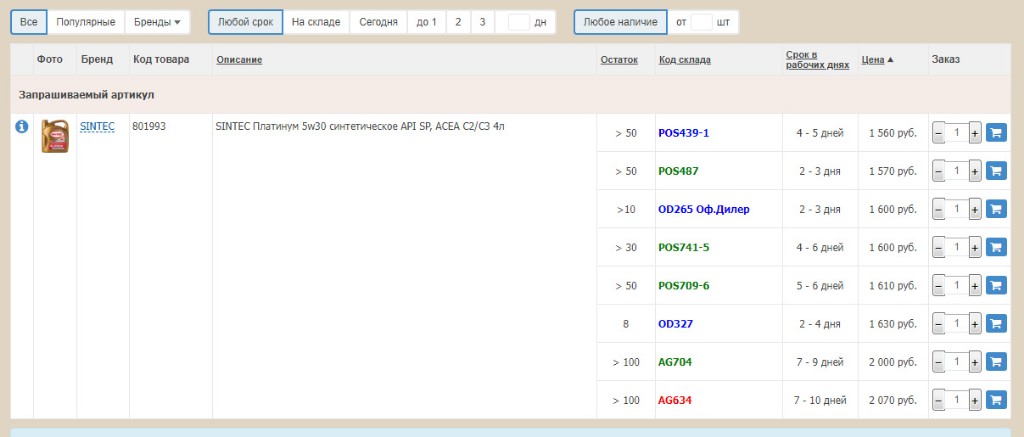Sort table by Код склада column
This screenshot has width=1024, height=437.
pos(684,60)
